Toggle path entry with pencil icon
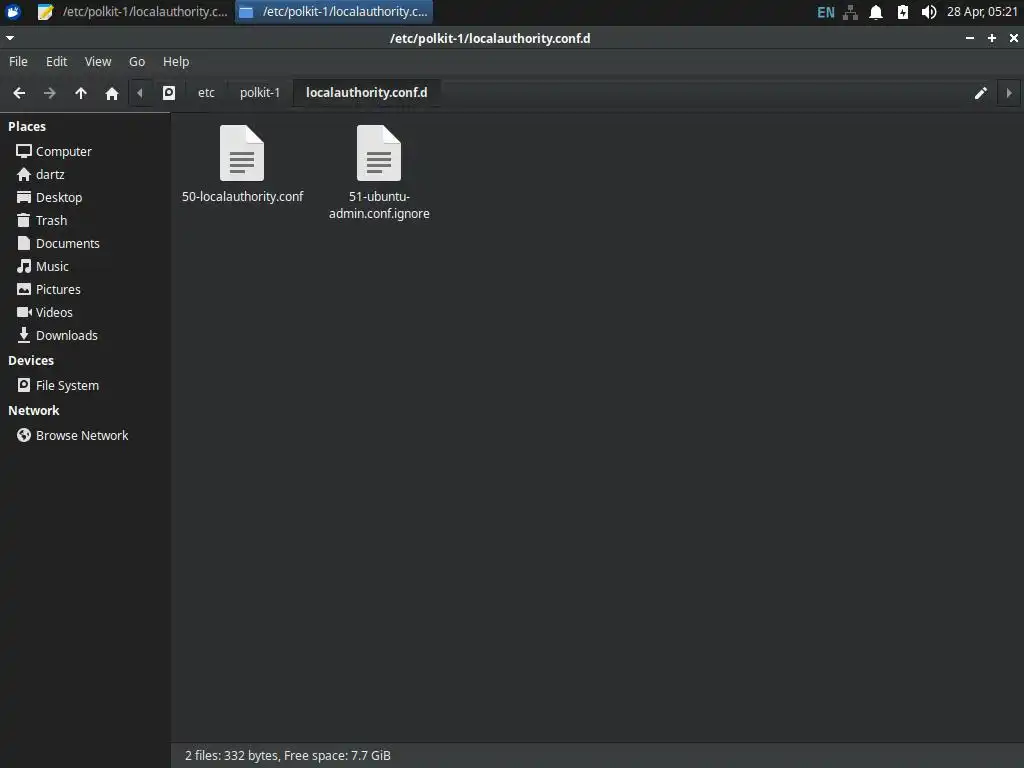 (x=980, y=93)
